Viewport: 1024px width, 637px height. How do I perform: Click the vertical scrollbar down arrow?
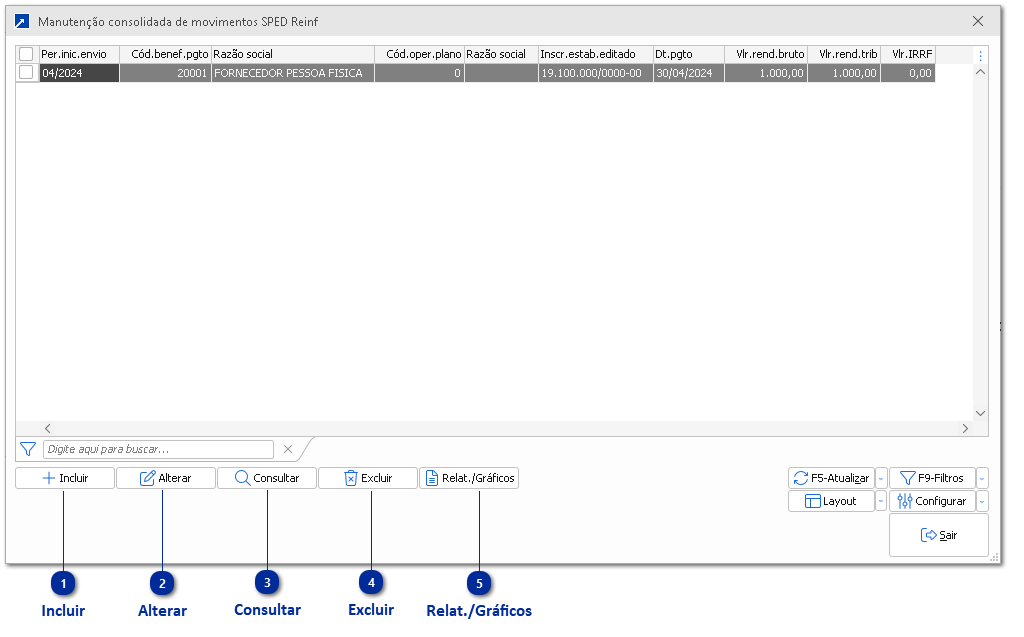pyautogui.click(x=980, y=413)
